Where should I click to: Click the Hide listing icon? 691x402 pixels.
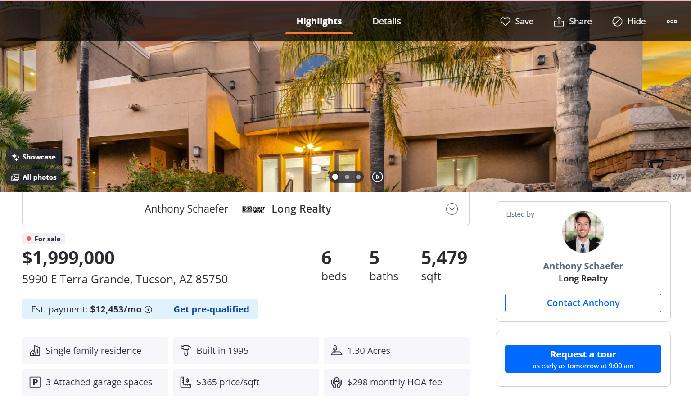617,21
